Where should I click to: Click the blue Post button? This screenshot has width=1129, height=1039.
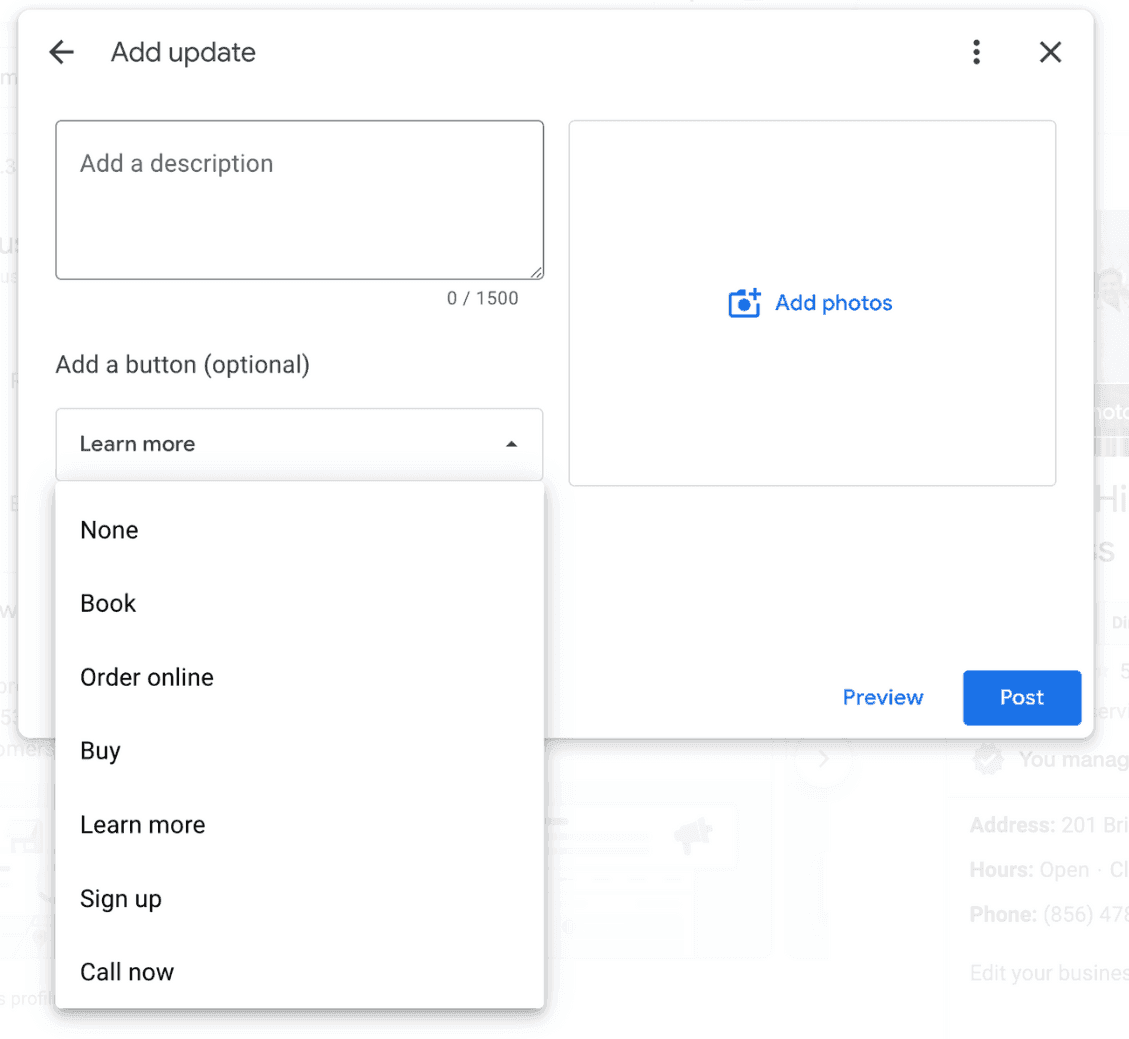click(x=1022, y=698)
